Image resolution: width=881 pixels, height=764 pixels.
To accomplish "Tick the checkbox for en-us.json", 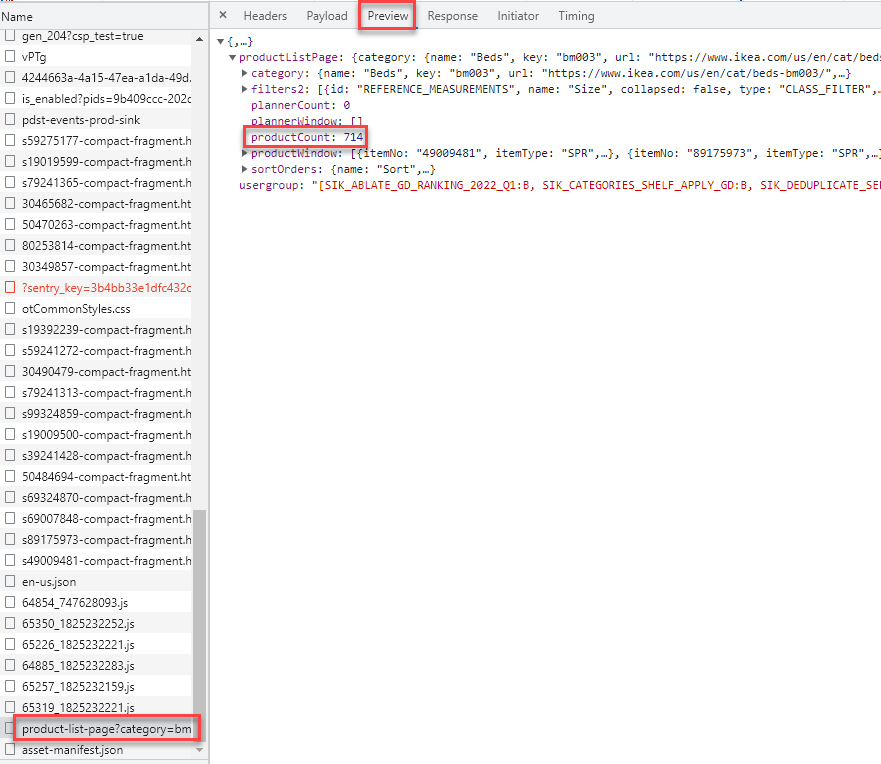I will (x=11, y=582).
